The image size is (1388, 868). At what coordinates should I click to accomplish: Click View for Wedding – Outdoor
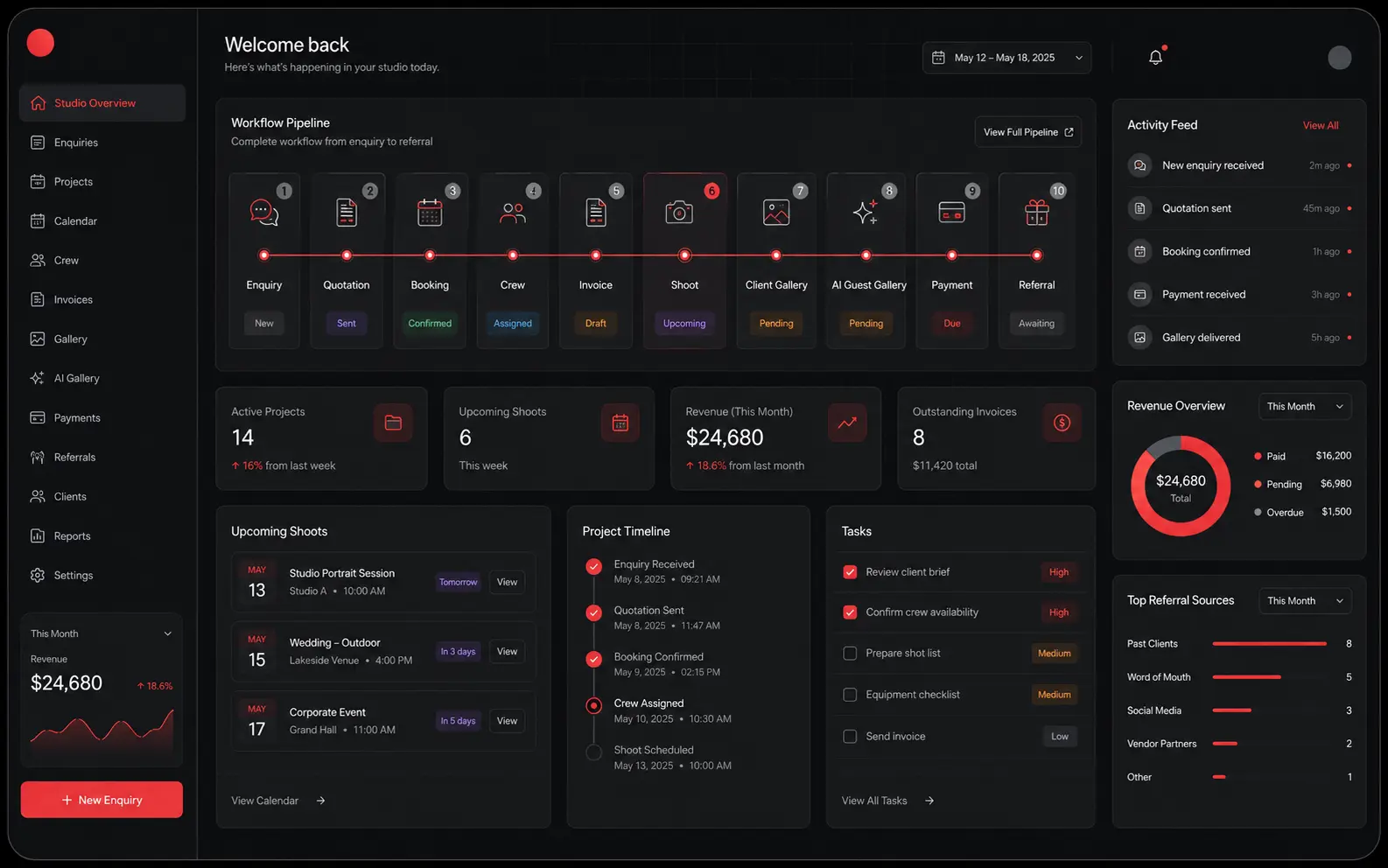tap(507, 651)
